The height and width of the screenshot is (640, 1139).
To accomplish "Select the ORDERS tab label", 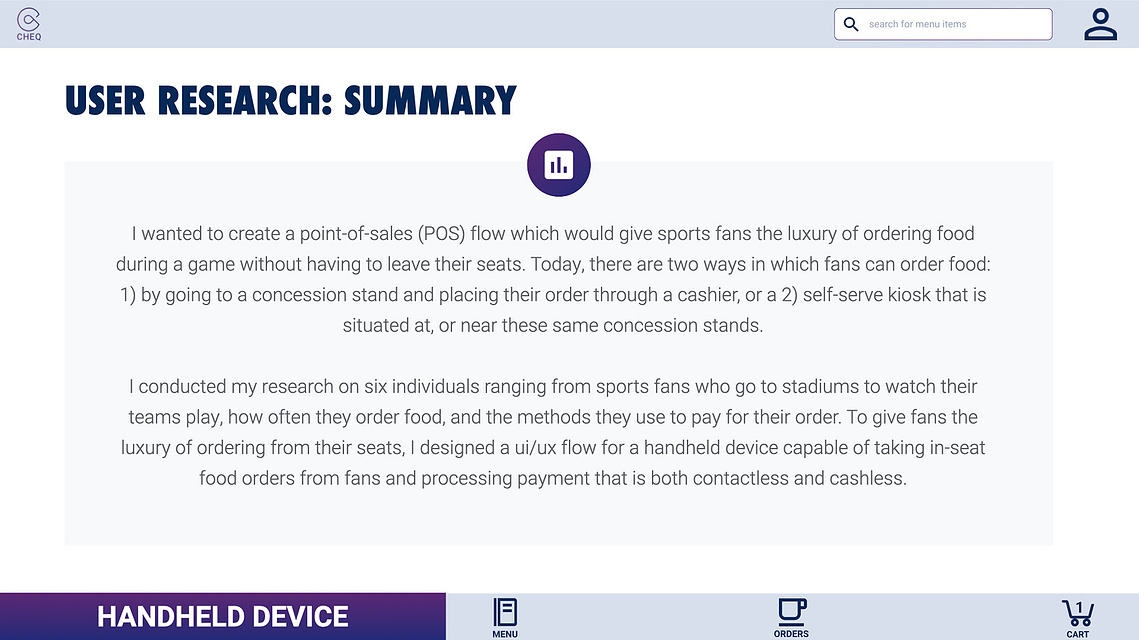I will tap(791, 634).
